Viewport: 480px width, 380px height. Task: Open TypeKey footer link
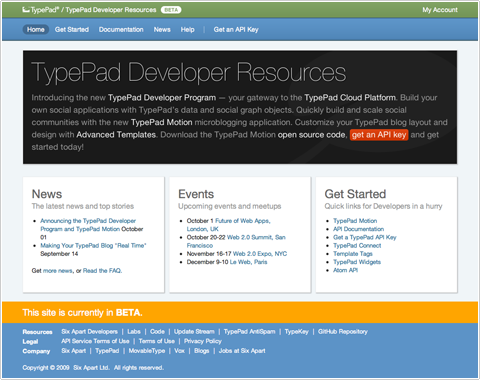pyautogui.click(x=297, y=332)
